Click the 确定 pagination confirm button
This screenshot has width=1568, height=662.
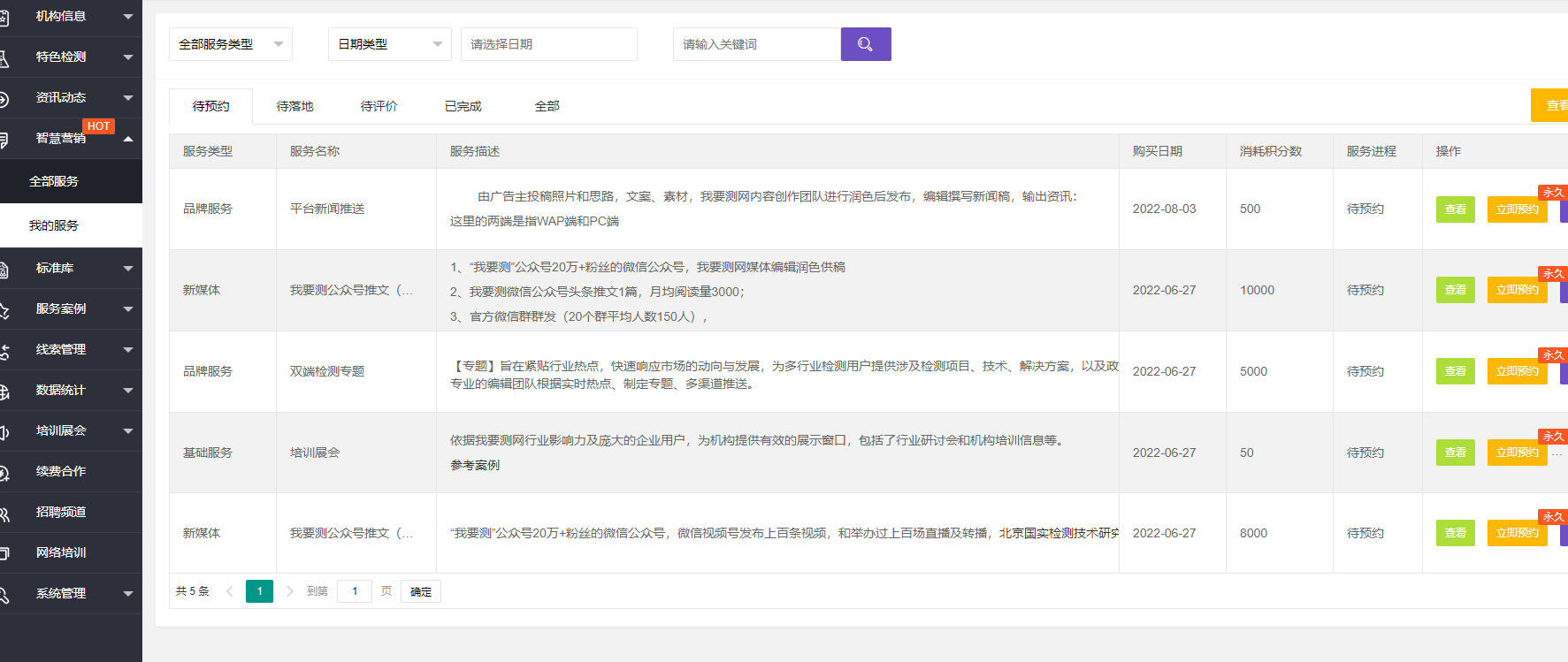coord(421,591)
